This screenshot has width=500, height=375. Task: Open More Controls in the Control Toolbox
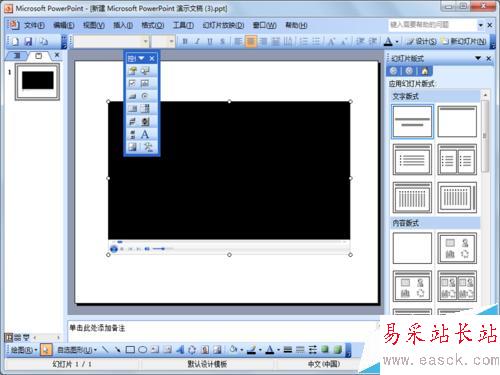point(148,147)
